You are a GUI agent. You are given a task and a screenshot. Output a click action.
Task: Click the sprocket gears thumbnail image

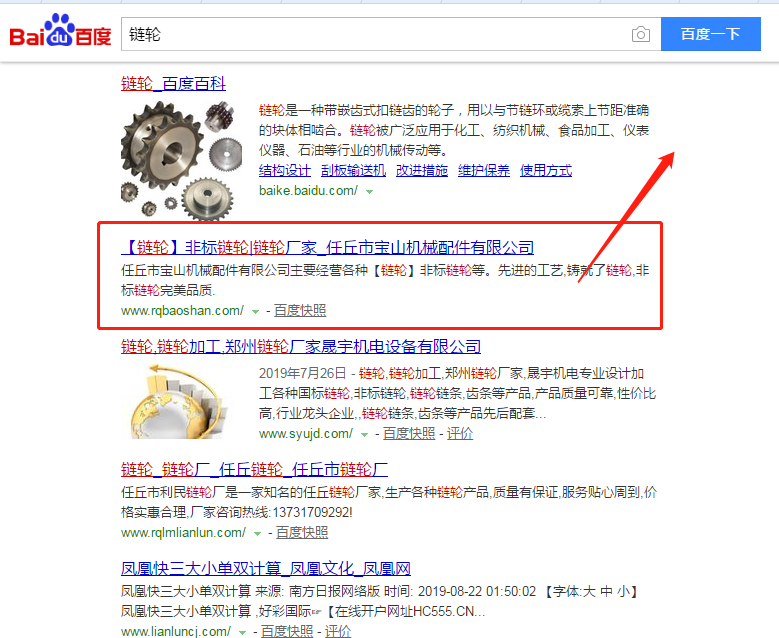tap(182, 160)
